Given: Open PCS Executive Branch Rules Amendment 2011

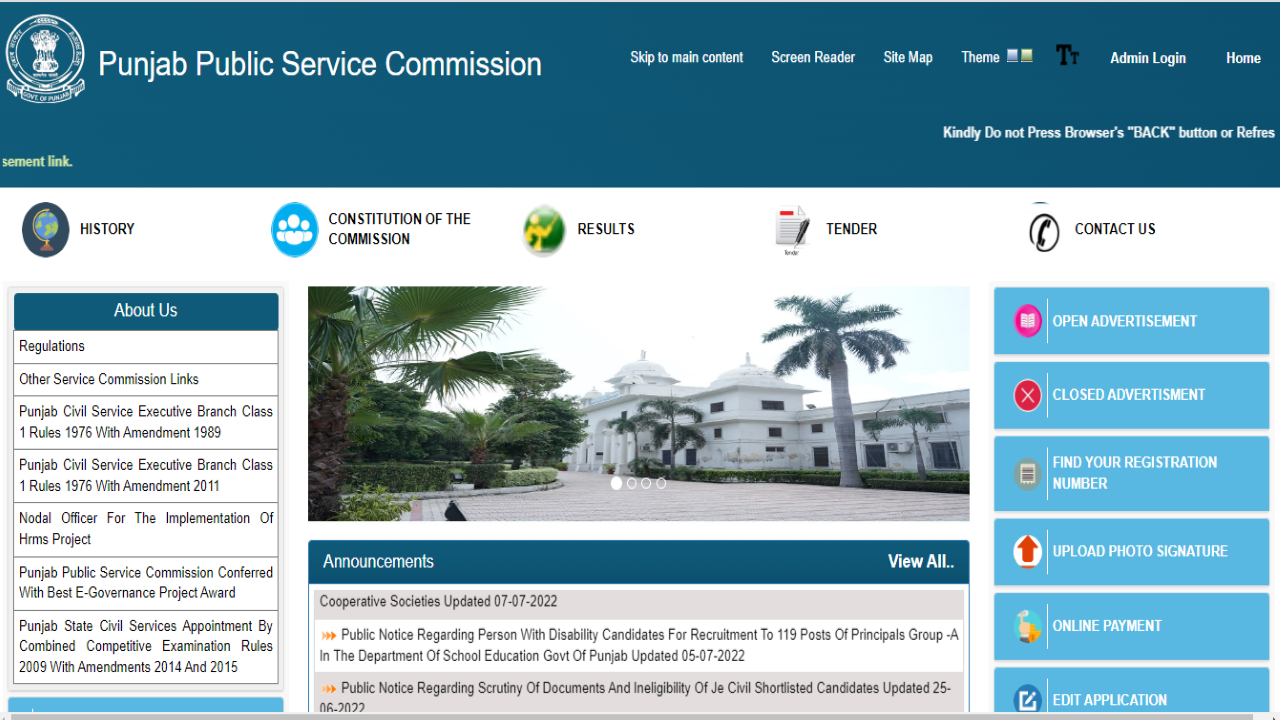Looking at the screenshot, I should pos(146,475).
